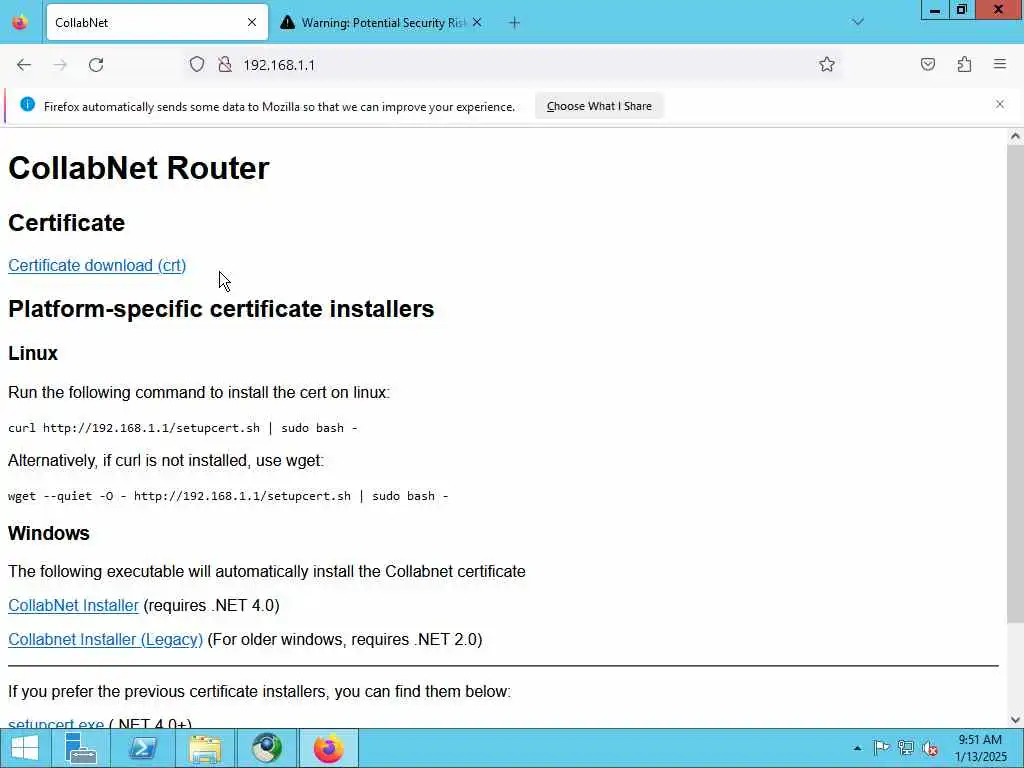Click the vertical scrollbar thumb
The image size is (1024, 768).
pos(1015,384)
